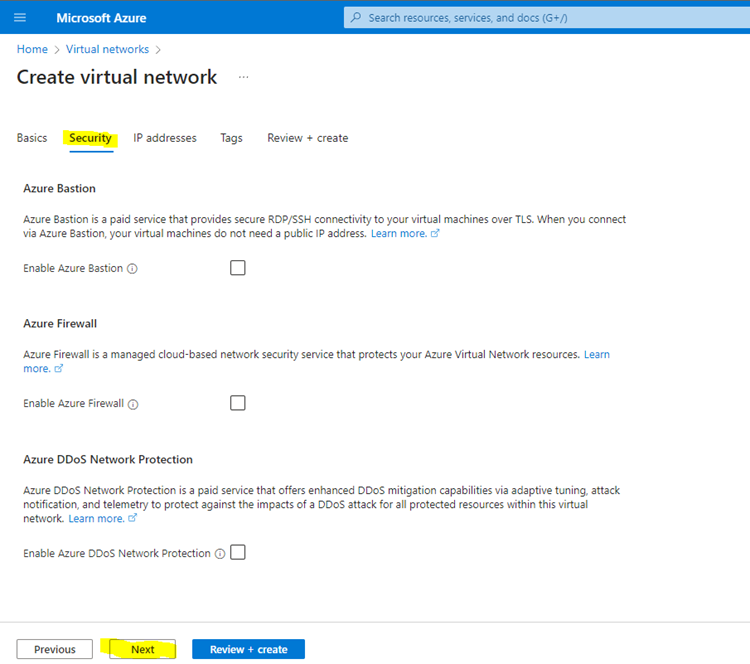Viewport: 750px width, 664px height.
Task: Open the ellipsis more options menu
Action: point(243,77)
